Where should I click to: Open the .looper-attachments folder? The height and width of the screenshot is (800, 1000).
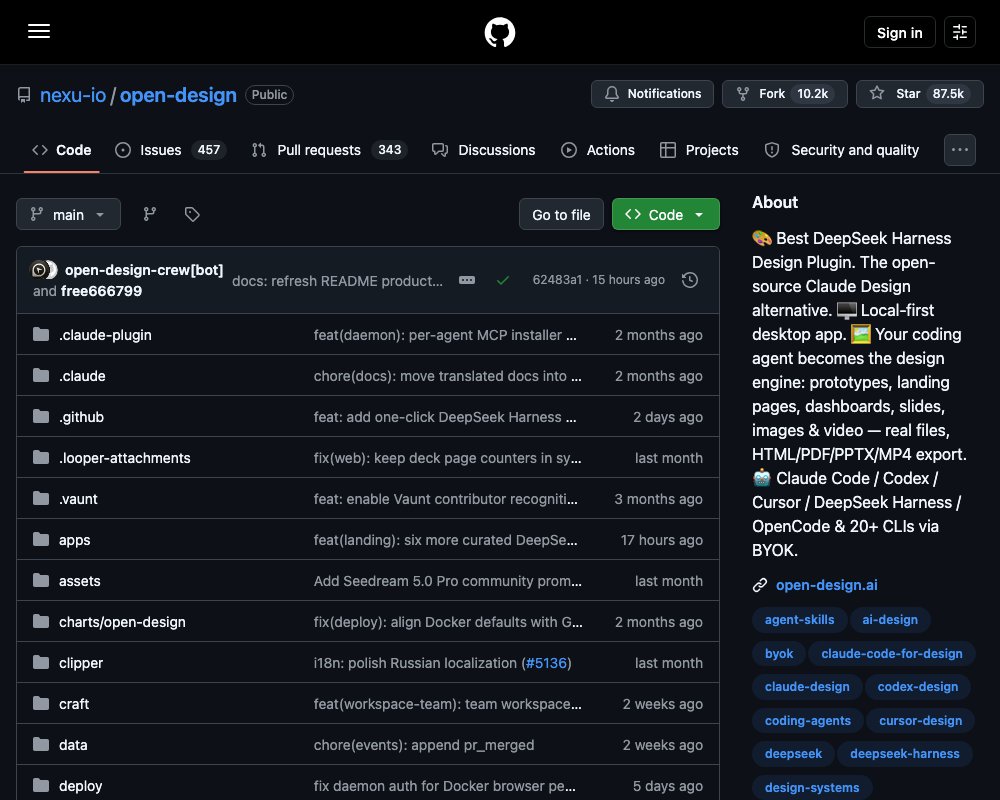[x=124, y=458]
